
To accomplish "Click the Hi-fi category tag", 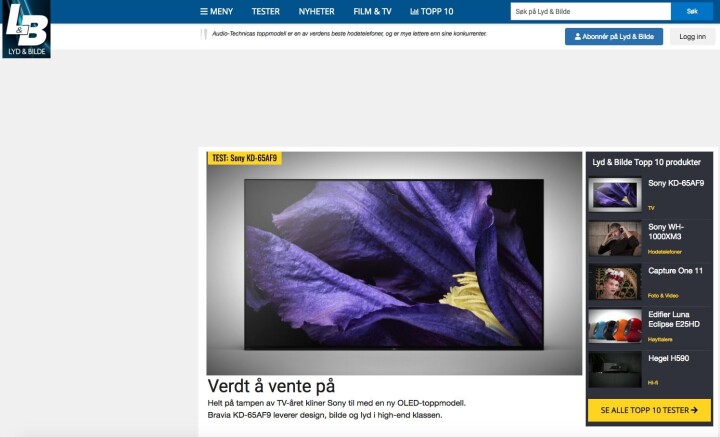I will (x=652, y=383).
